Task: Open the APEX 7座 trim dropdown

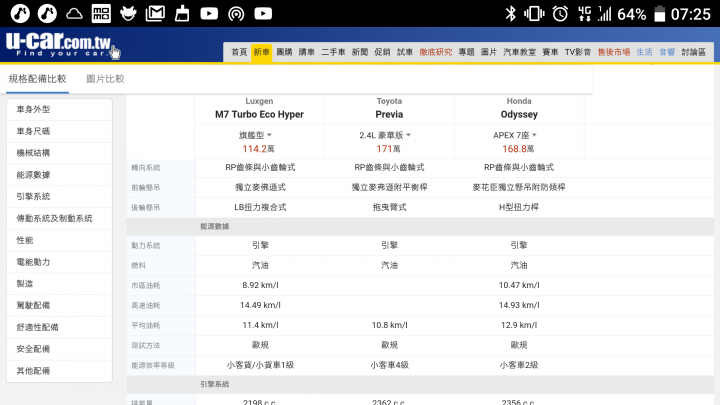Action: click(515, 135)
